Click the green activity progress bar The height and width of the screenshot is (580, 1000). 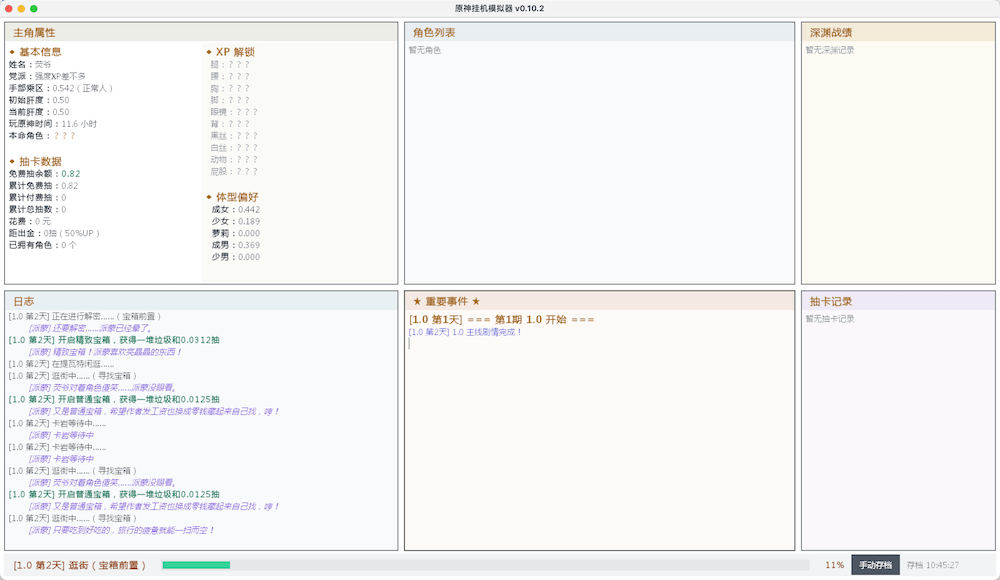click(x=196, y=565)
